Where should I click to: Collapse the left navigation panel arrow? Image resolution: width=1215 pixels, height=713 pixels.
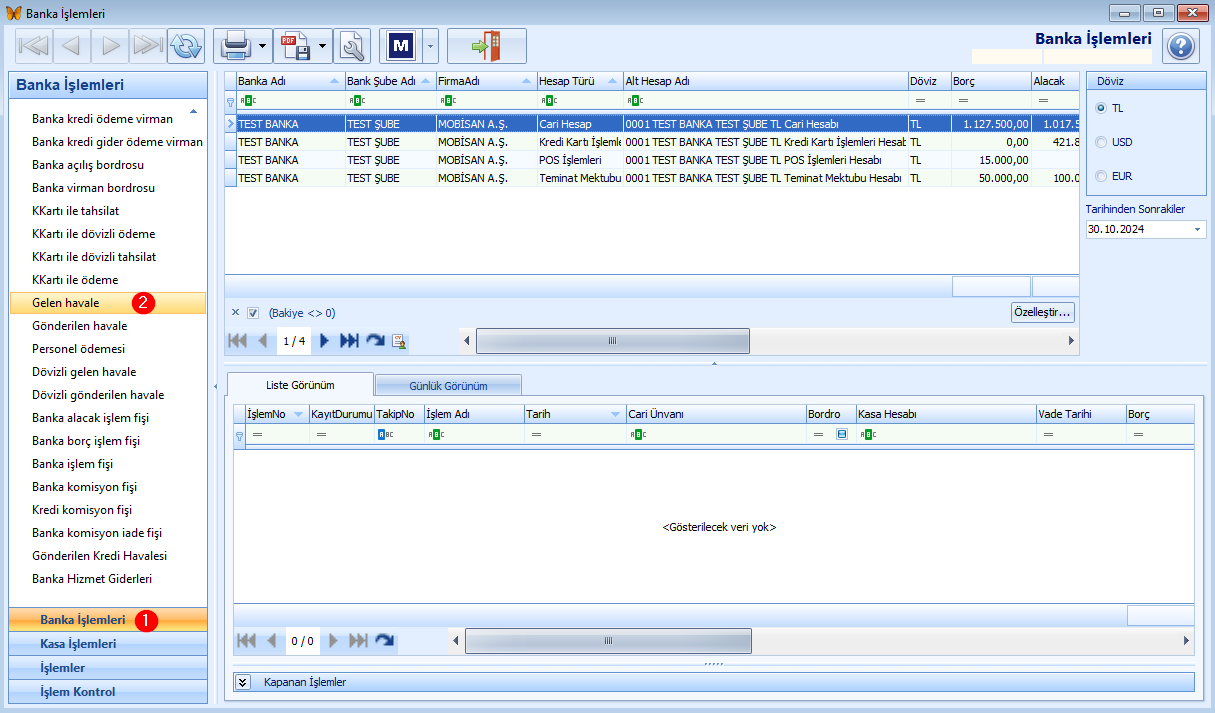[216, 386]
